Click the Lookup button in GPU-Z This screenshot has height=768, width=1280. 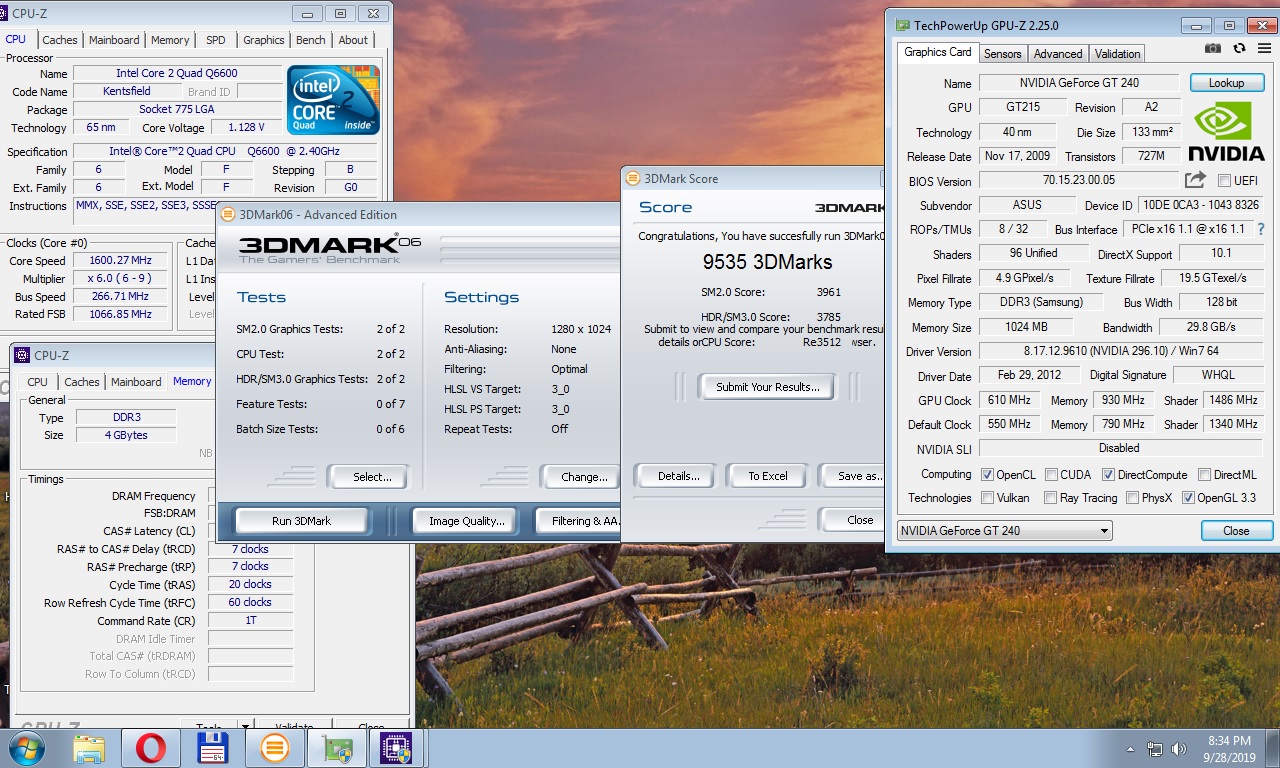point(1226,83)
